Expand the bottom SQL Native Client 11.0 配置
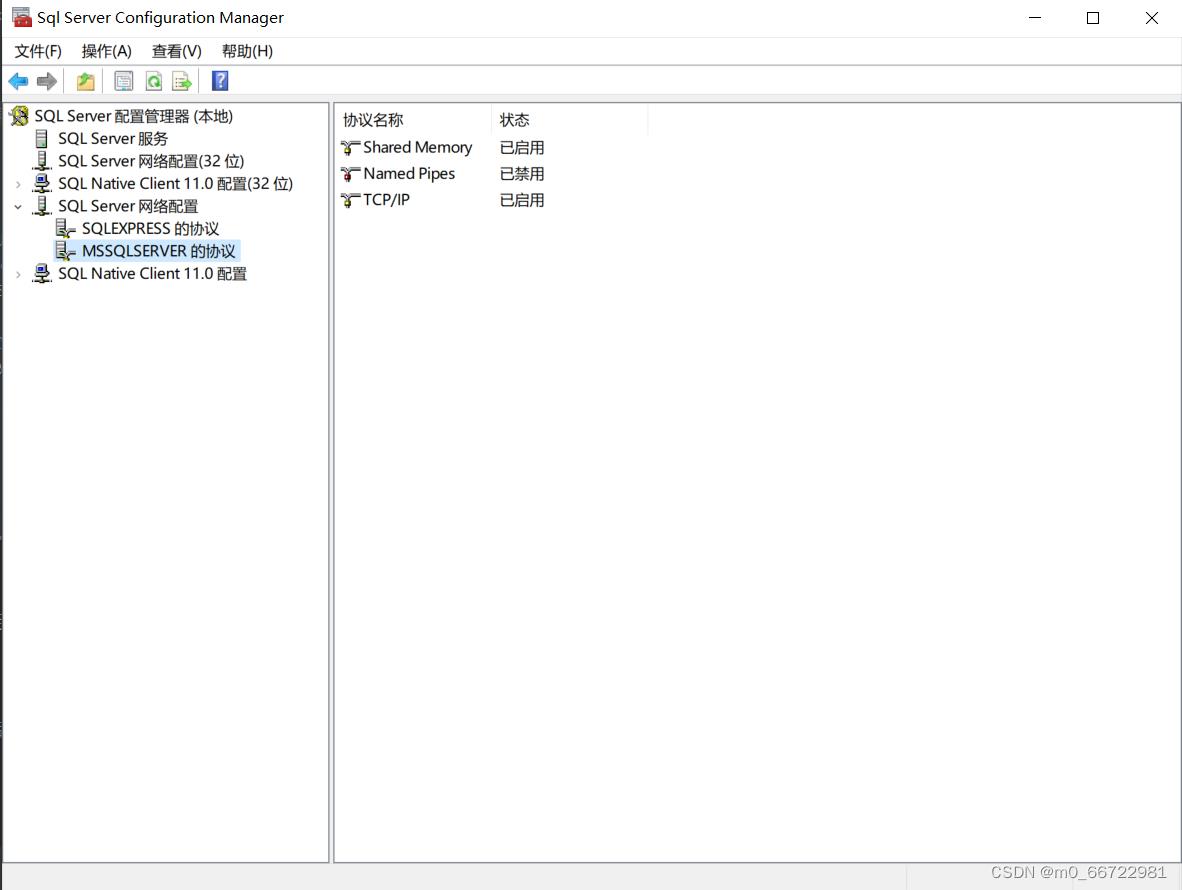 click(20, 273)
